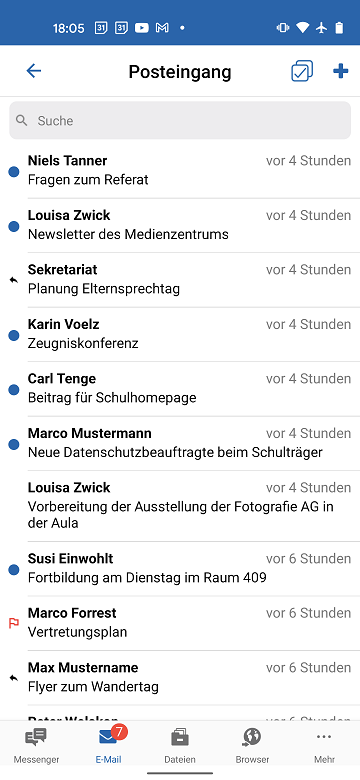Compose new email with plus icon
This screenshot has height=780, width=360.
341,71
